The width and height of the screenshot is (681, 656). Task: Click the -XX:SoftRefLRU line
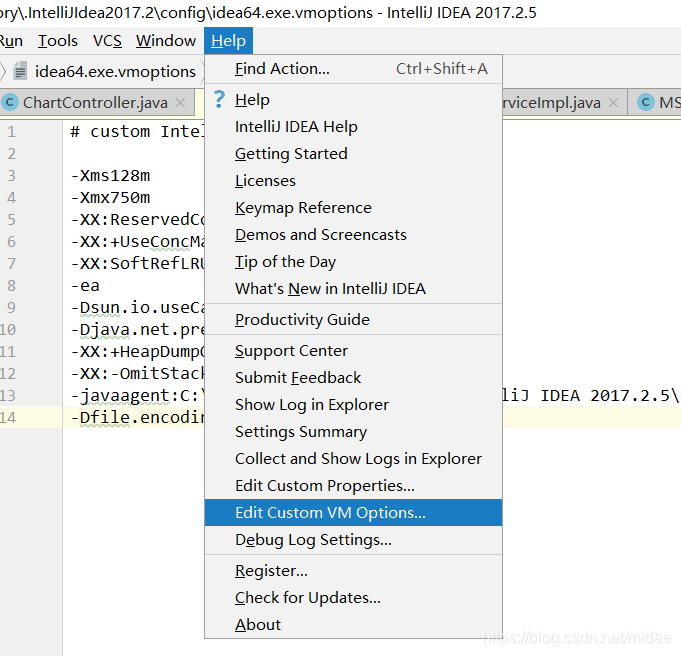[x=137, y=263]
